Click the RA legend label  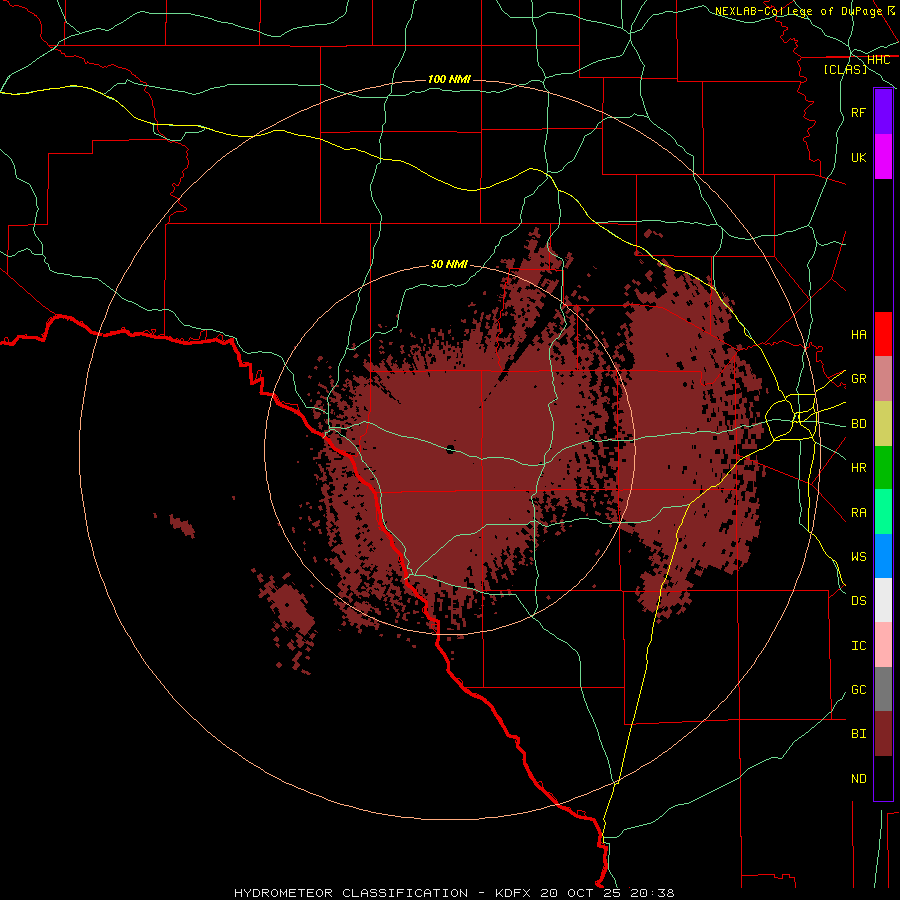pyautogui.click(x=859, y=513)
